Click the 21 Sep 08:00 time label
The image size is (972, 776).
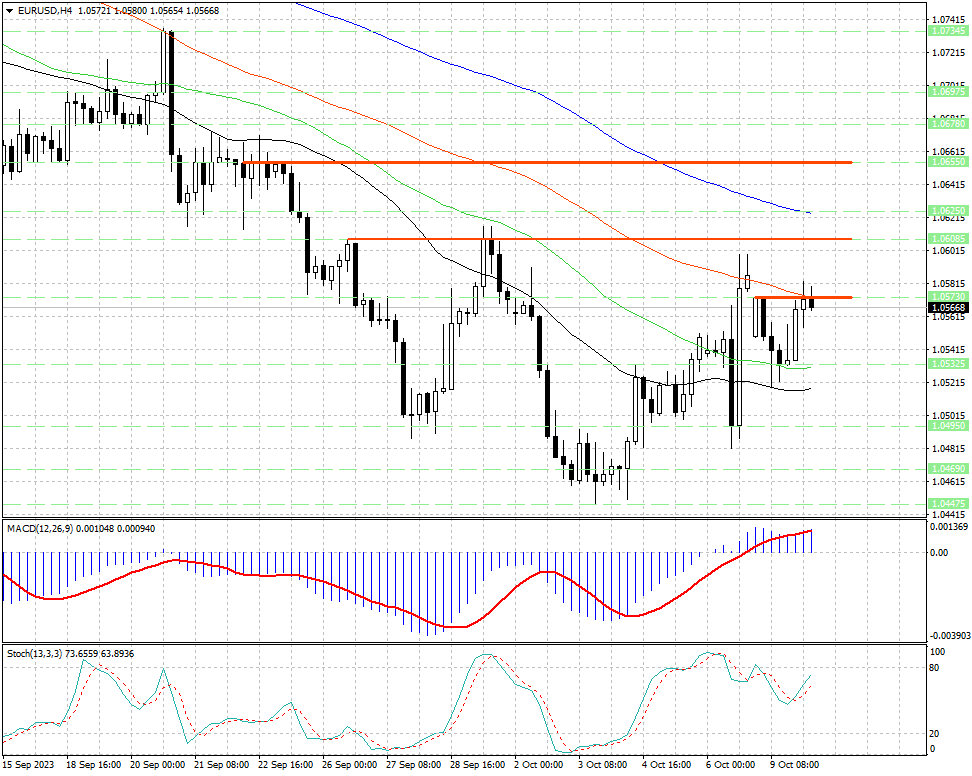[221, 764]
